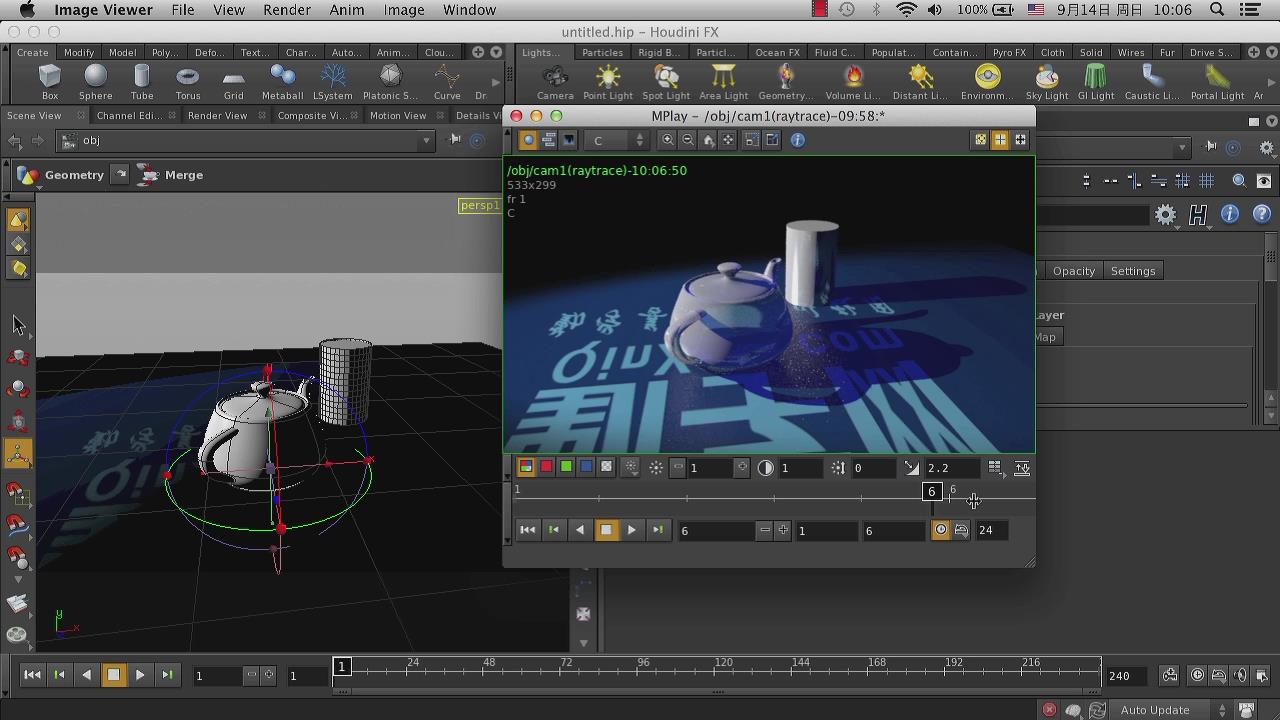Add a Spot Light
Image resolution: width=1280 pixels, height=720 pixels.
point(666,81)
